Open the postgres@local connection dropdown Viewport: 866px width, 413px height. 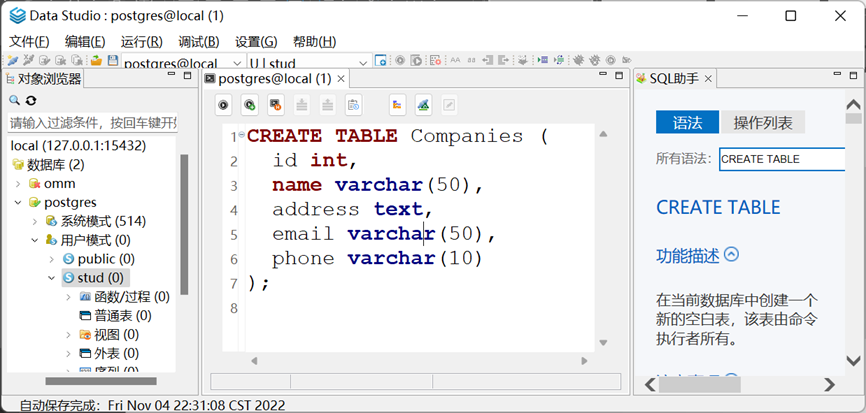pos(237,63)
